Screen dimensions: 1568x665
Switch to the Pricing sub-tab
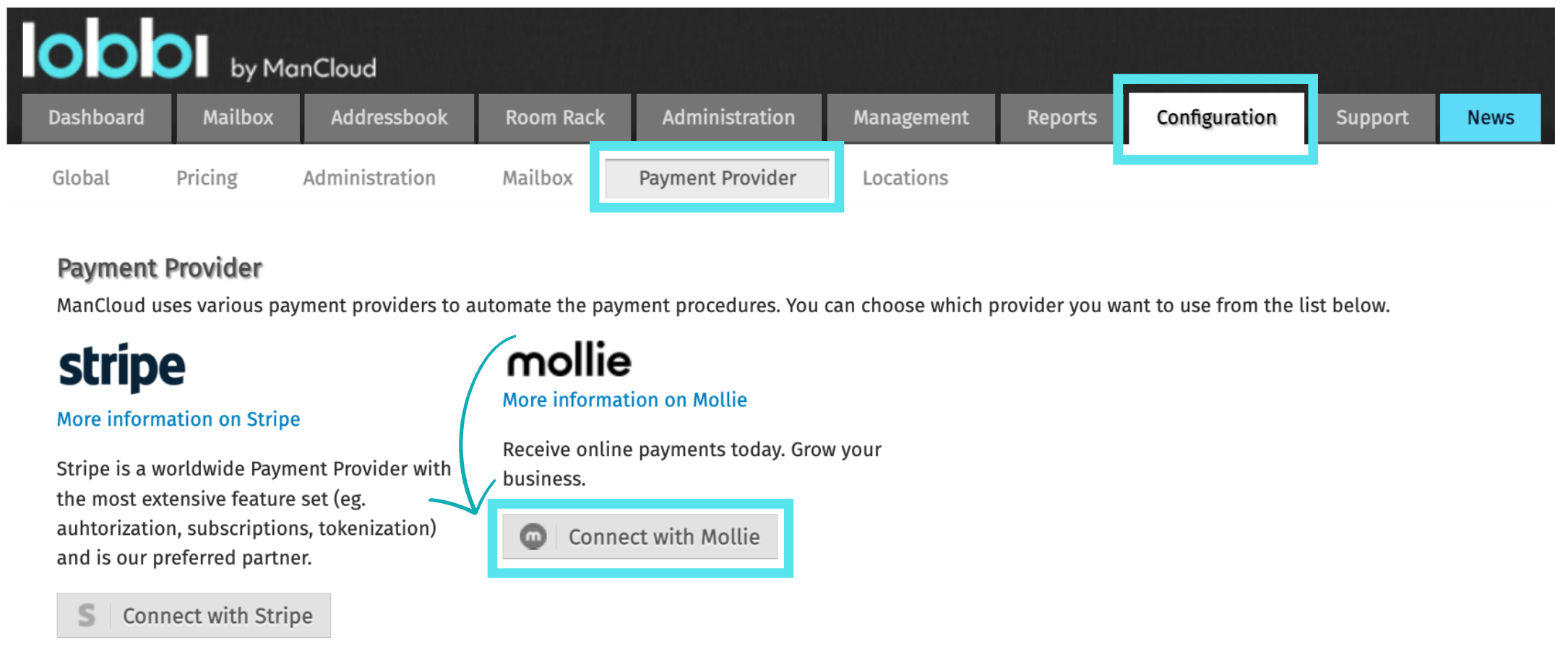click(207, 178)
